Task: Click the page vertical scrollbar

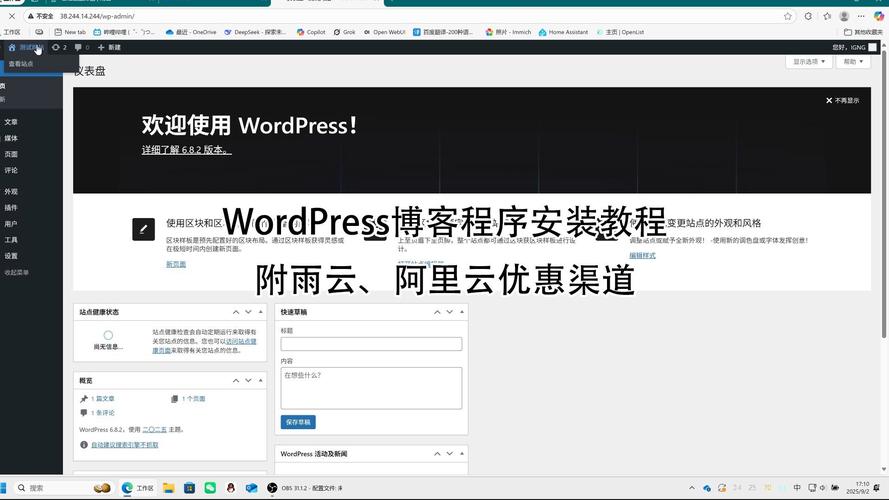Action: [884, 196]
